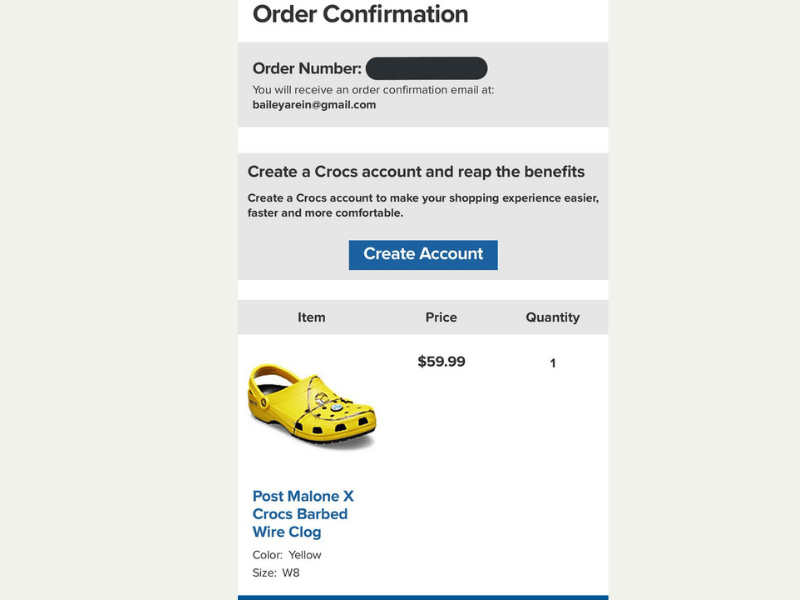800x600 pixels.
Task: Click the Create Account button
Action: coord(423,254)
